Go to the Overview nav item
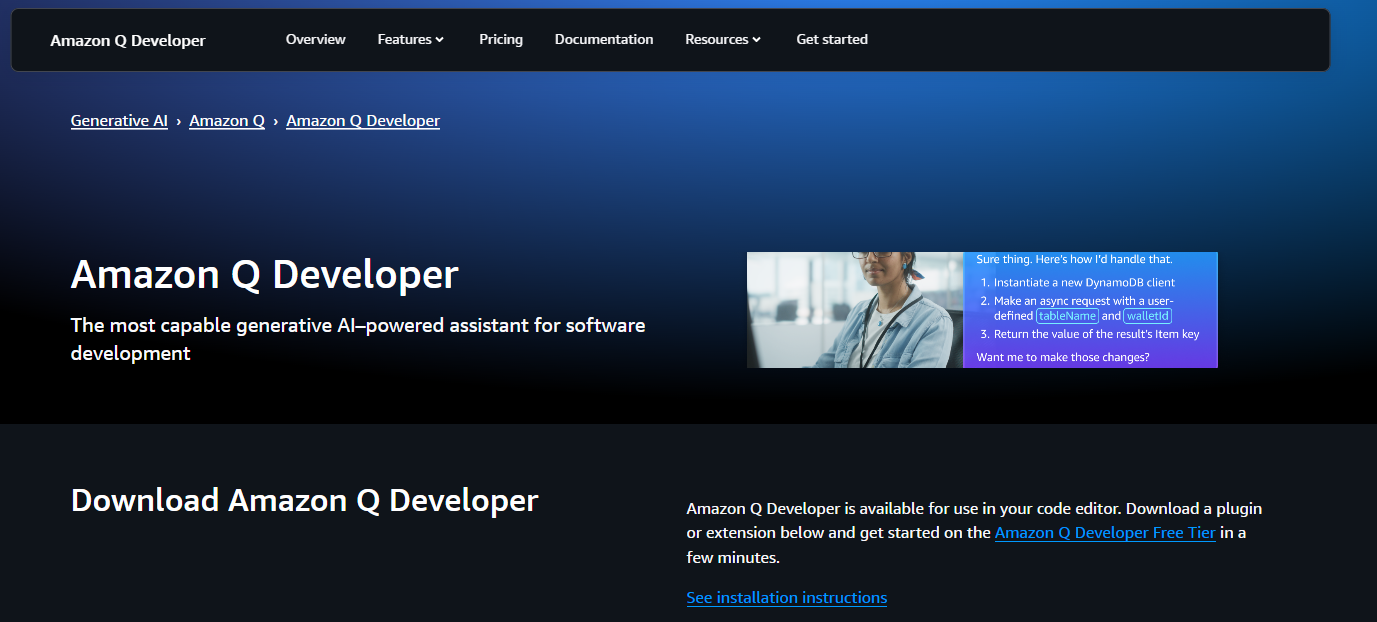The width and height of the screenshot is (1377, 622). pyautogui.click(x=315, y=40)
